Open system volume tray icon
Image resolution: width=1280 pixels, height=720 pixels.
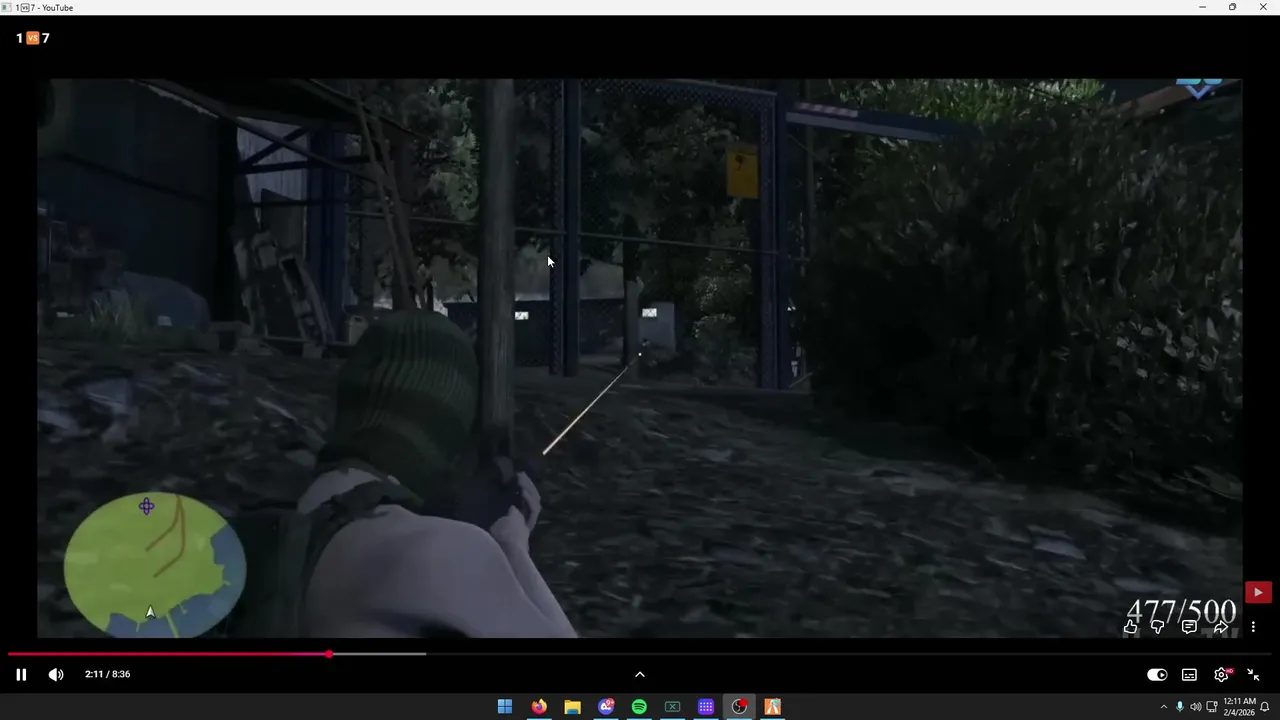click(1196, 707)
